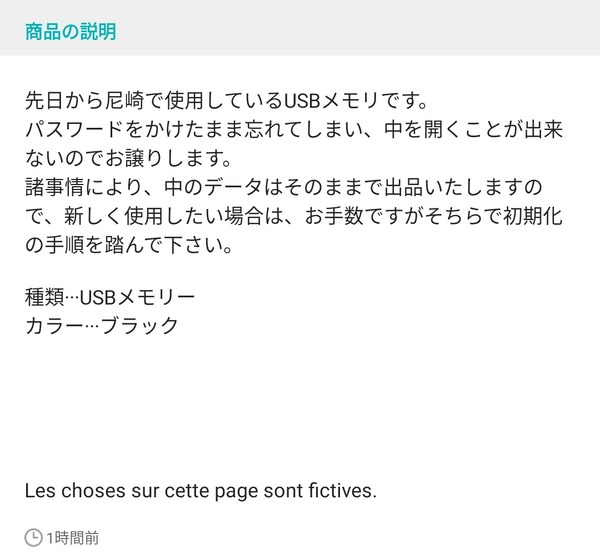Select the ブラック color value
This screenshot has width=600, height=559.
139,326
